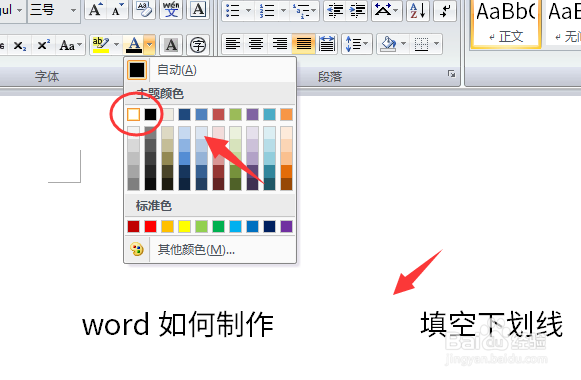The image size is (581, 380).
Task: Expand the numbering dropdown arrow
Action: pyautogui.click(x=283, y=10)
